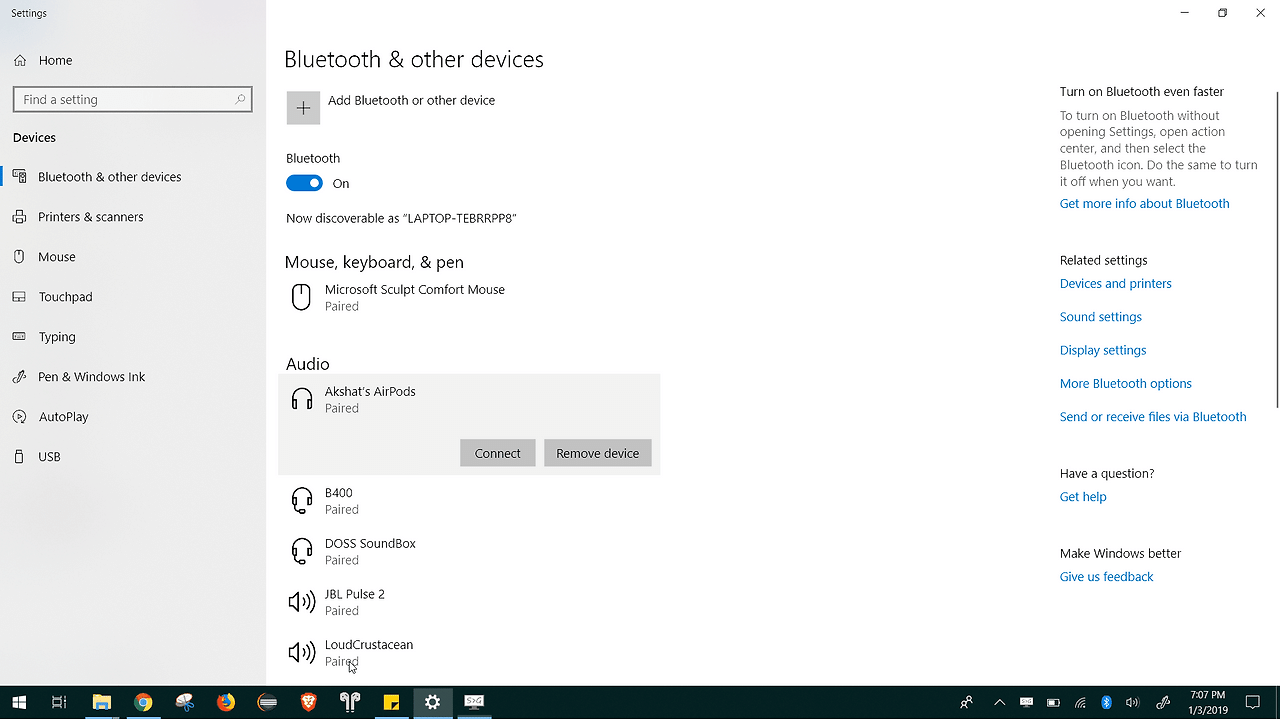This screenshot has width=1280, height=719.
Task: Launch Firefox from the taskbar
Action: click(226, 702)
